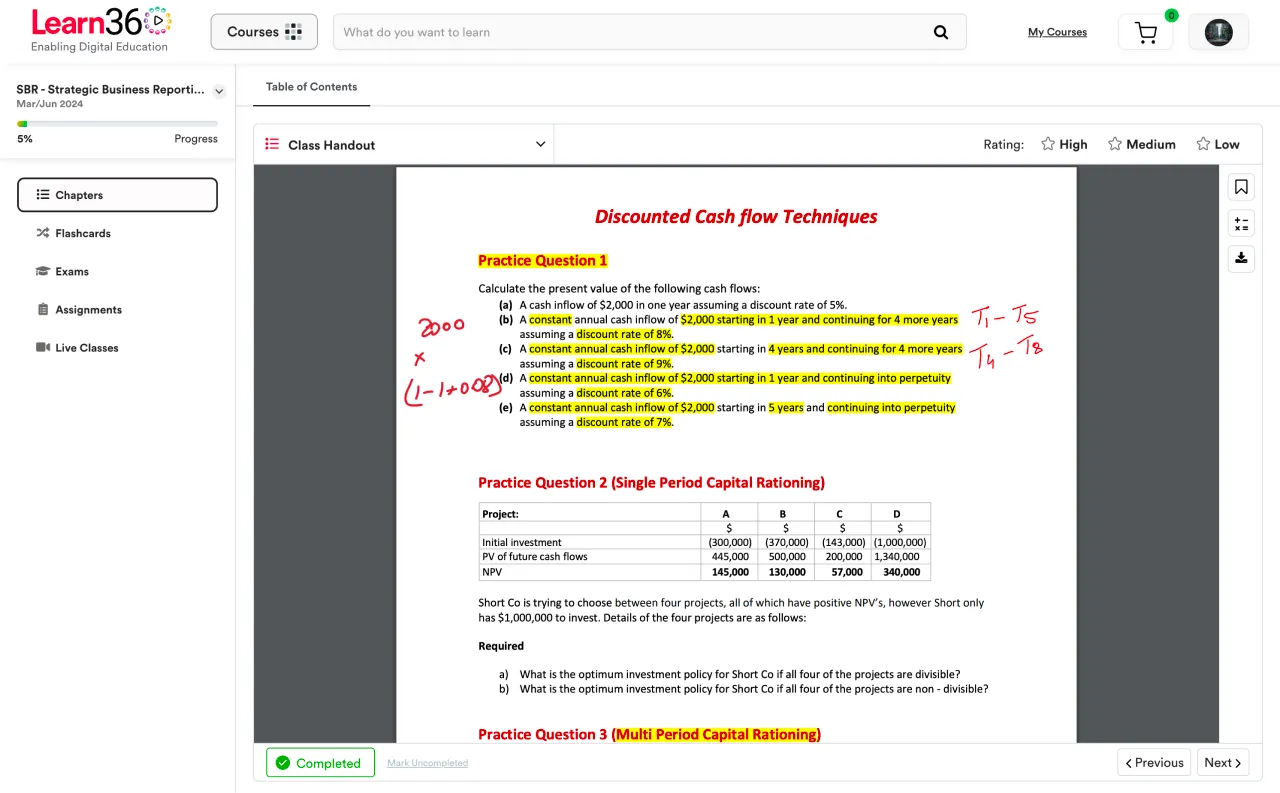Click the Live Classes camera icon
The width and height of the screenshot is (1280, 793).
coord(43,348)
